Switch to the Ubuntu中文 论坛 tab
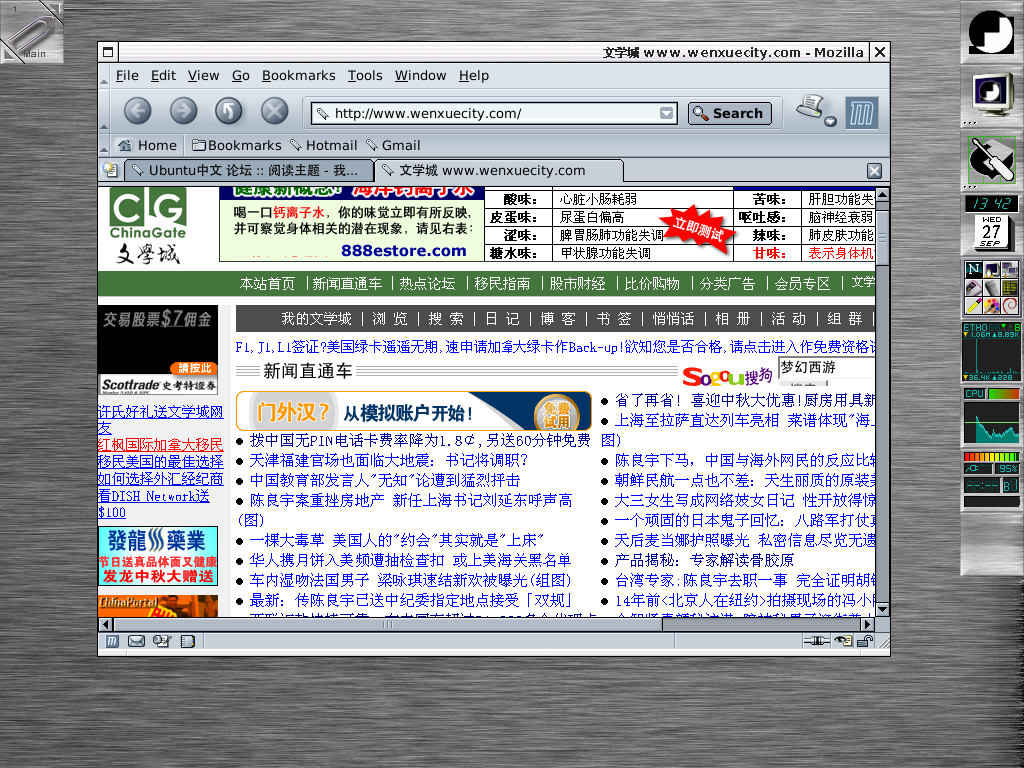 point(248,170)
